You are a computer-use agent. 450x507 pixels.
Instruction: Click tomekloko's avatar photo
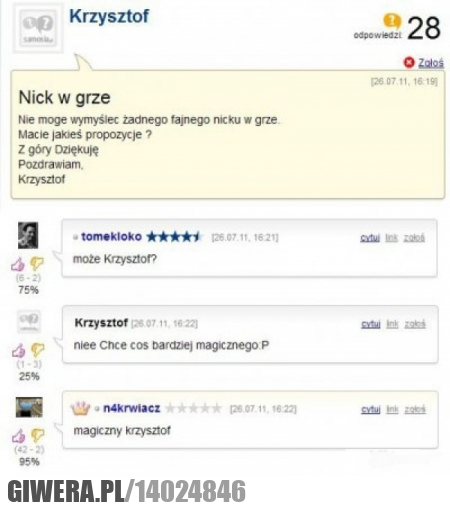(28, 235)
